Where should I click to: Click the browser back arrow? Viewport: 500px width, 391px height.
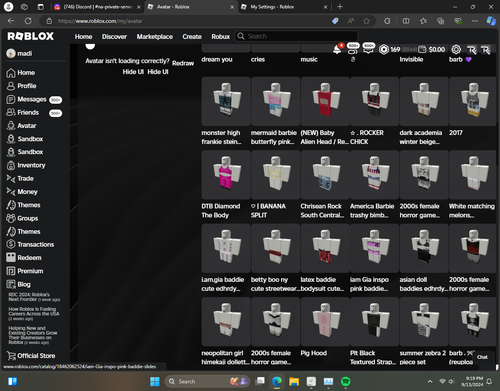(11, 21)
